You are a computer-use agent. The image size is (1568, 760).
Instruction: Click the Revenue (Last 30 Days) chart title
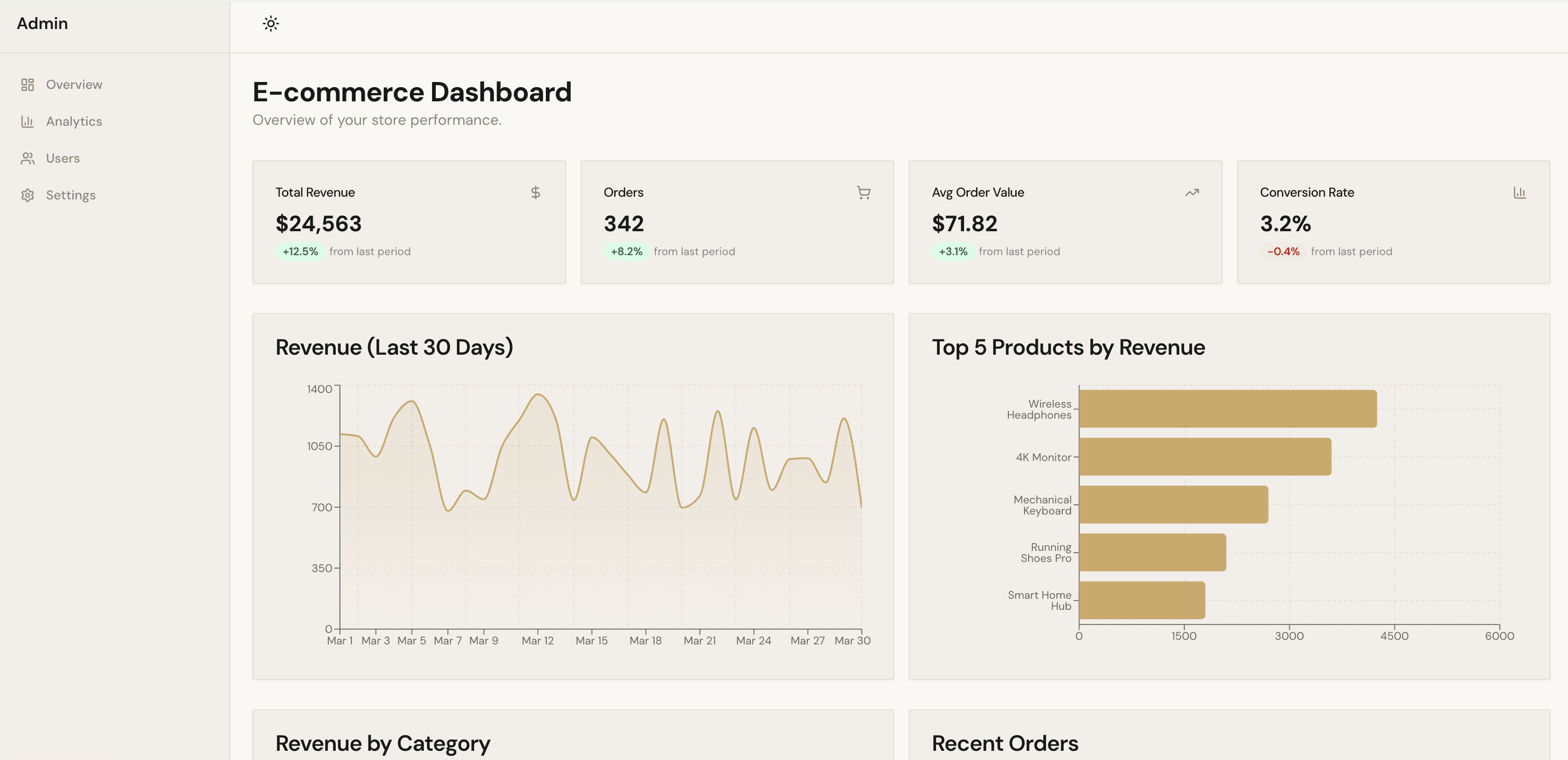(x=394, y=347)
